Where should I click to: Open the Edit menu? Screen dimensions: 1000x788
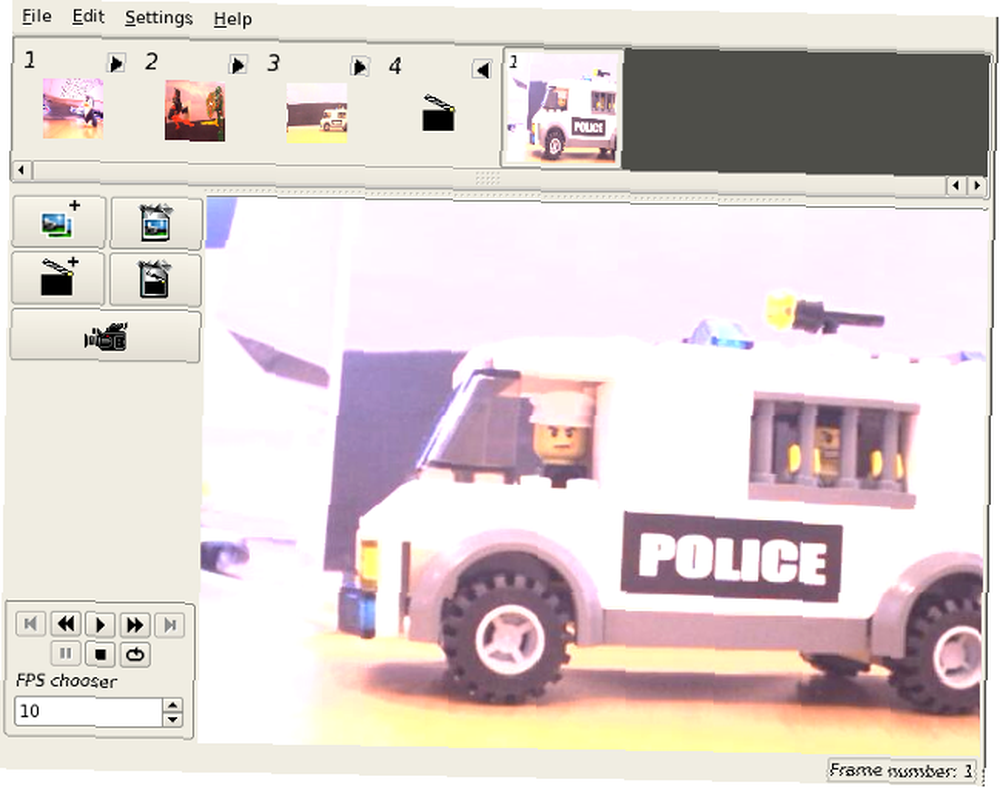point(88,16)
